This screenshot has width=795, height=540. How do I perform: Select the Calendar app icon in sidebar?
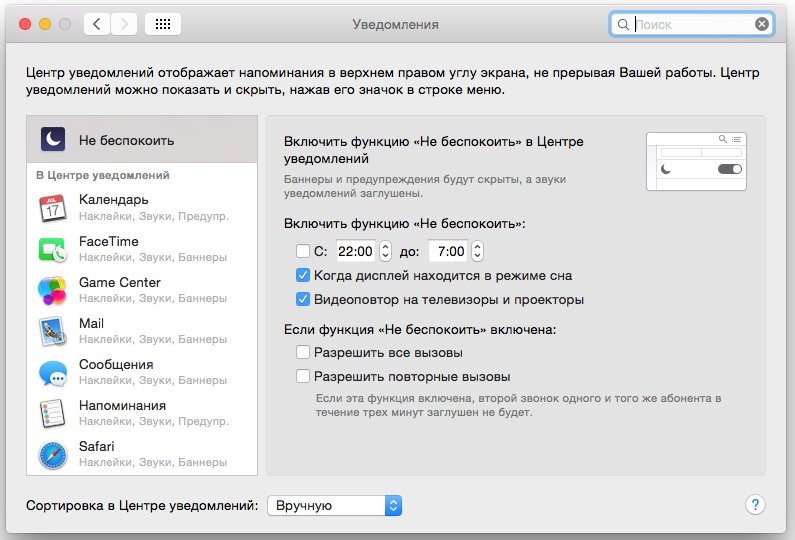coord(52,208)
